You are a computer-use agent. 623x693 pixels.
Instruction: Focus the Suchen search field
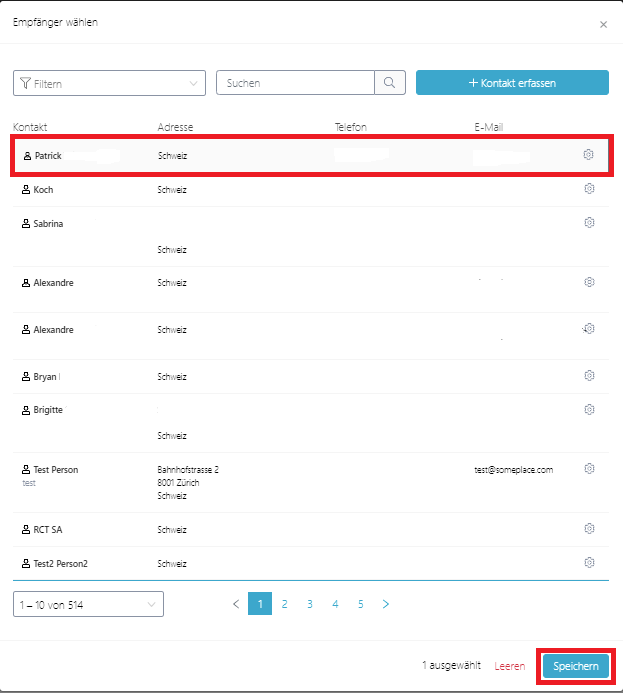click(296, 83)
